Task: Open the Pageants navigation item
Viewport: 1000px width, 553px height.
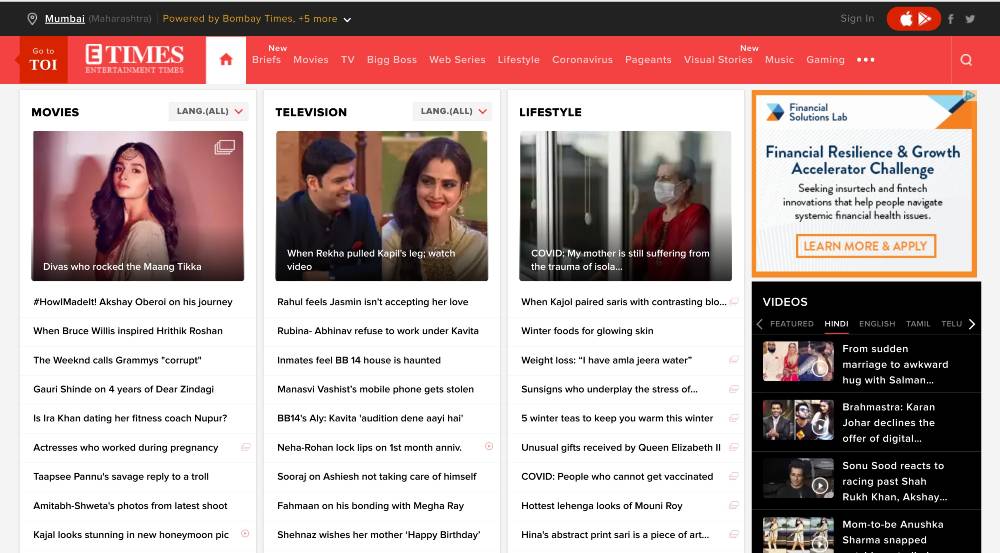Action: (x=648, y=59)
